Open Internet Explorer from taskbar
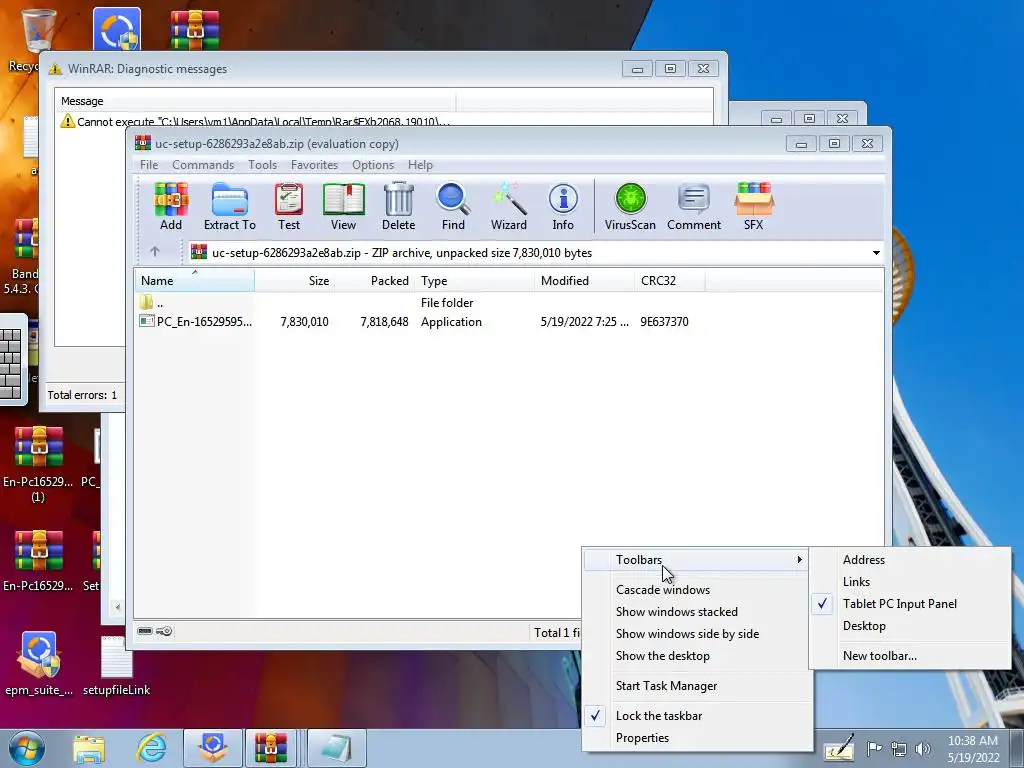Image resolution: width=1024 pixels, height=768 pixels. coord(152,748)
